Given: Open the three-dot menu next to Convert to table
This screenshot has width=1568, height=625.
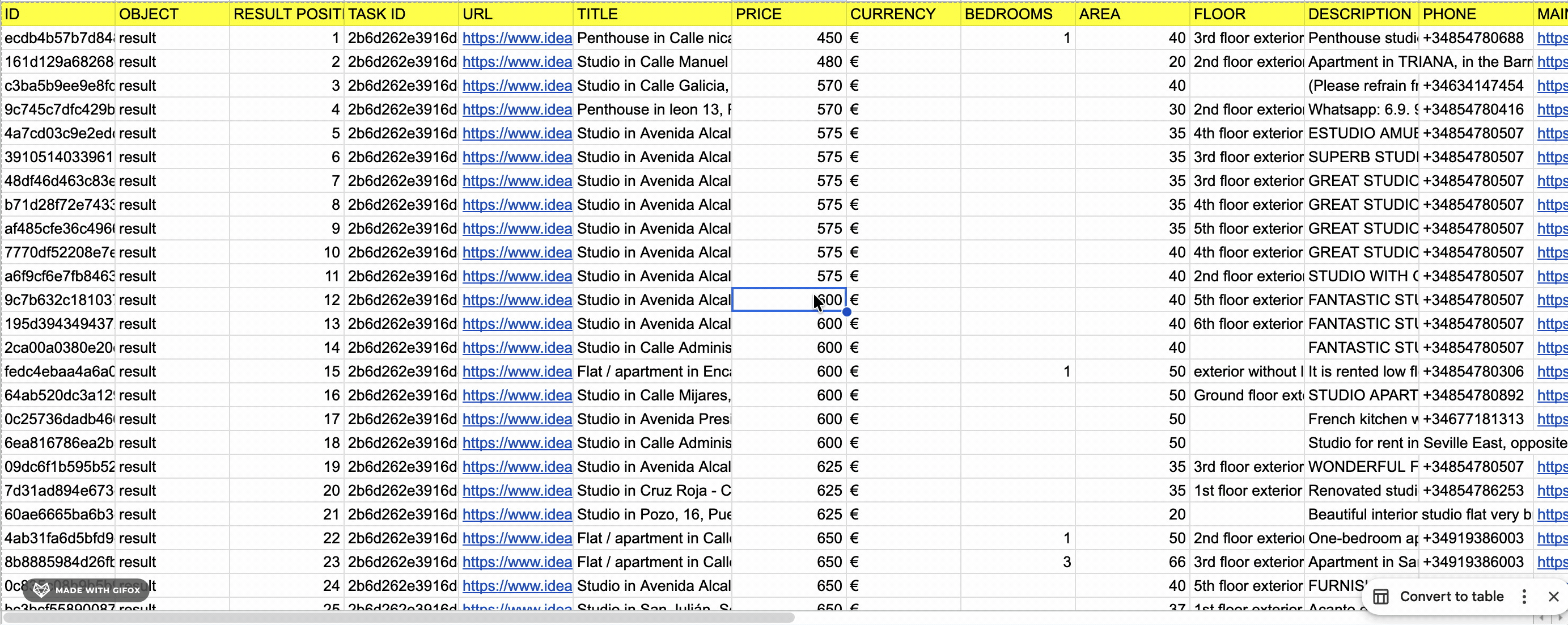Looking at the screenshot, I should (x=1524, y=597).
